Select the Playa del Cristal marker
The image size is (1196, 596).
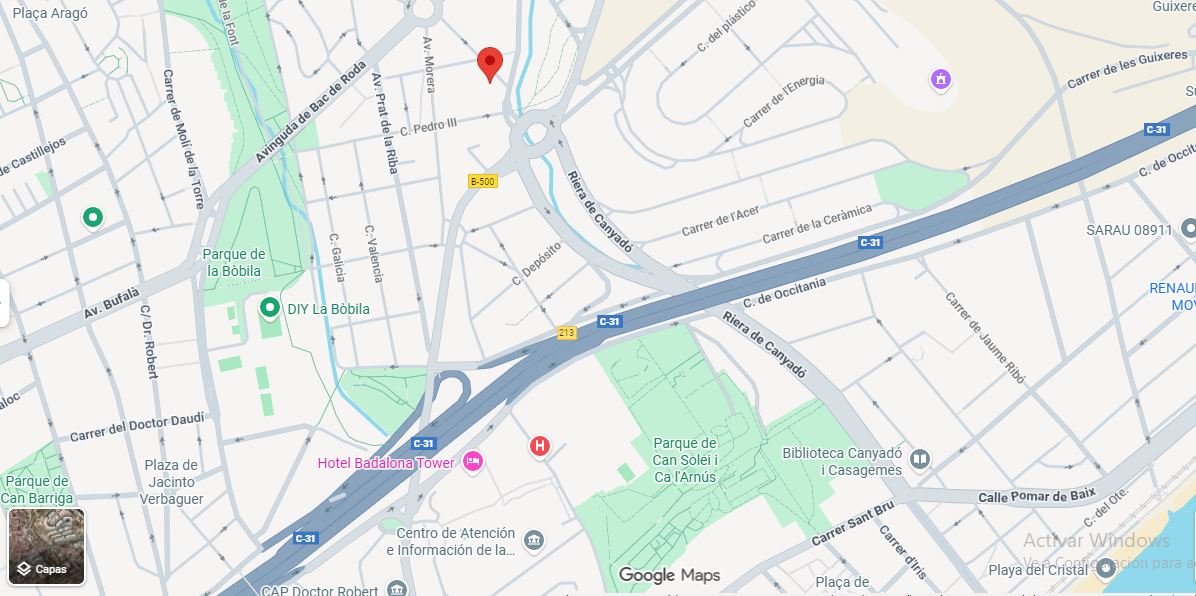tap(1106, 569)
